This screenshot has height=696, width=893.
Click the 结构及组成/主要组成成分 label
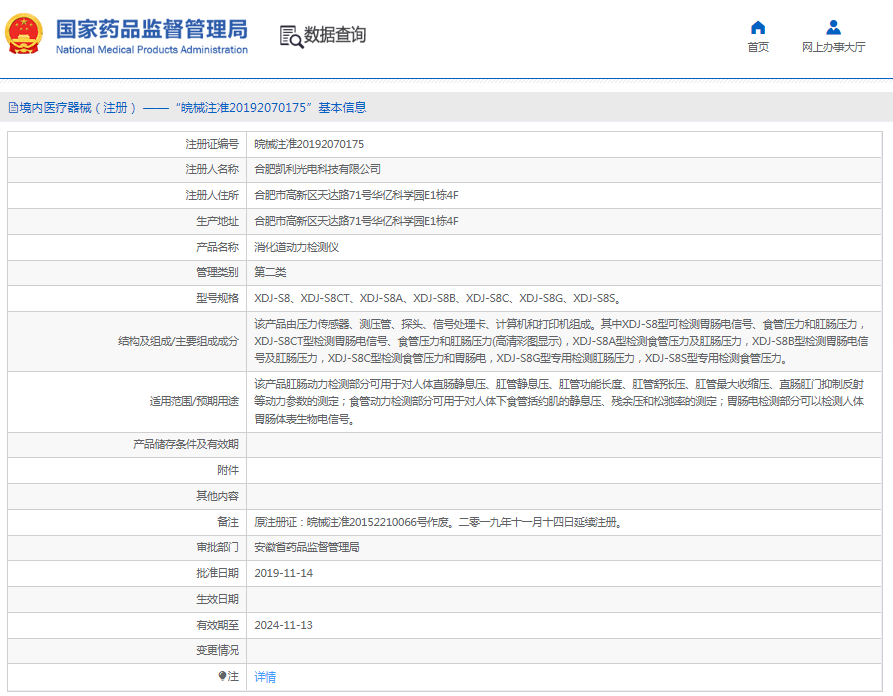(x=178, y=341)
